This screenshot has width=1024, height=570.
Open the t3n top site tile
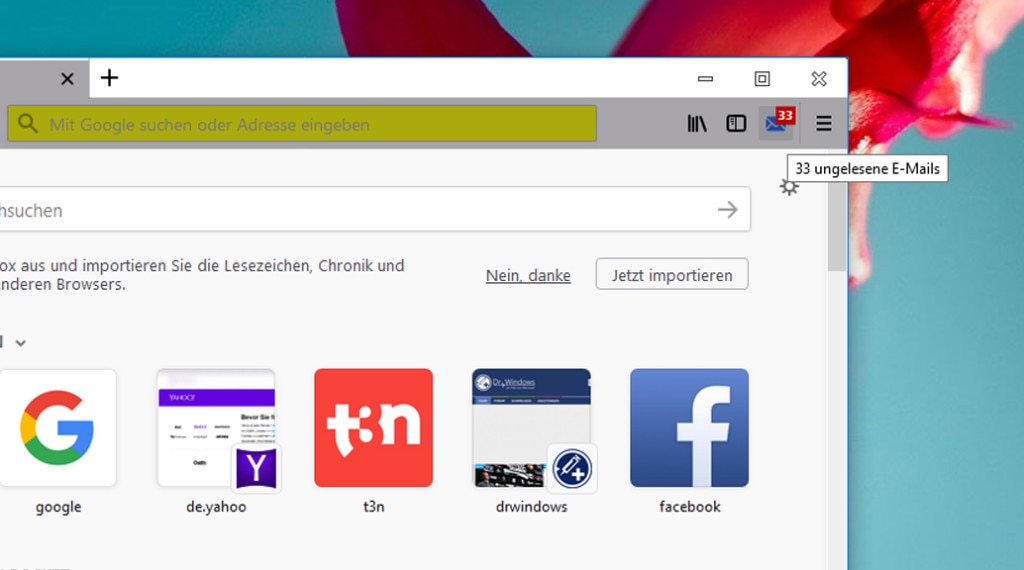point(373,428)
